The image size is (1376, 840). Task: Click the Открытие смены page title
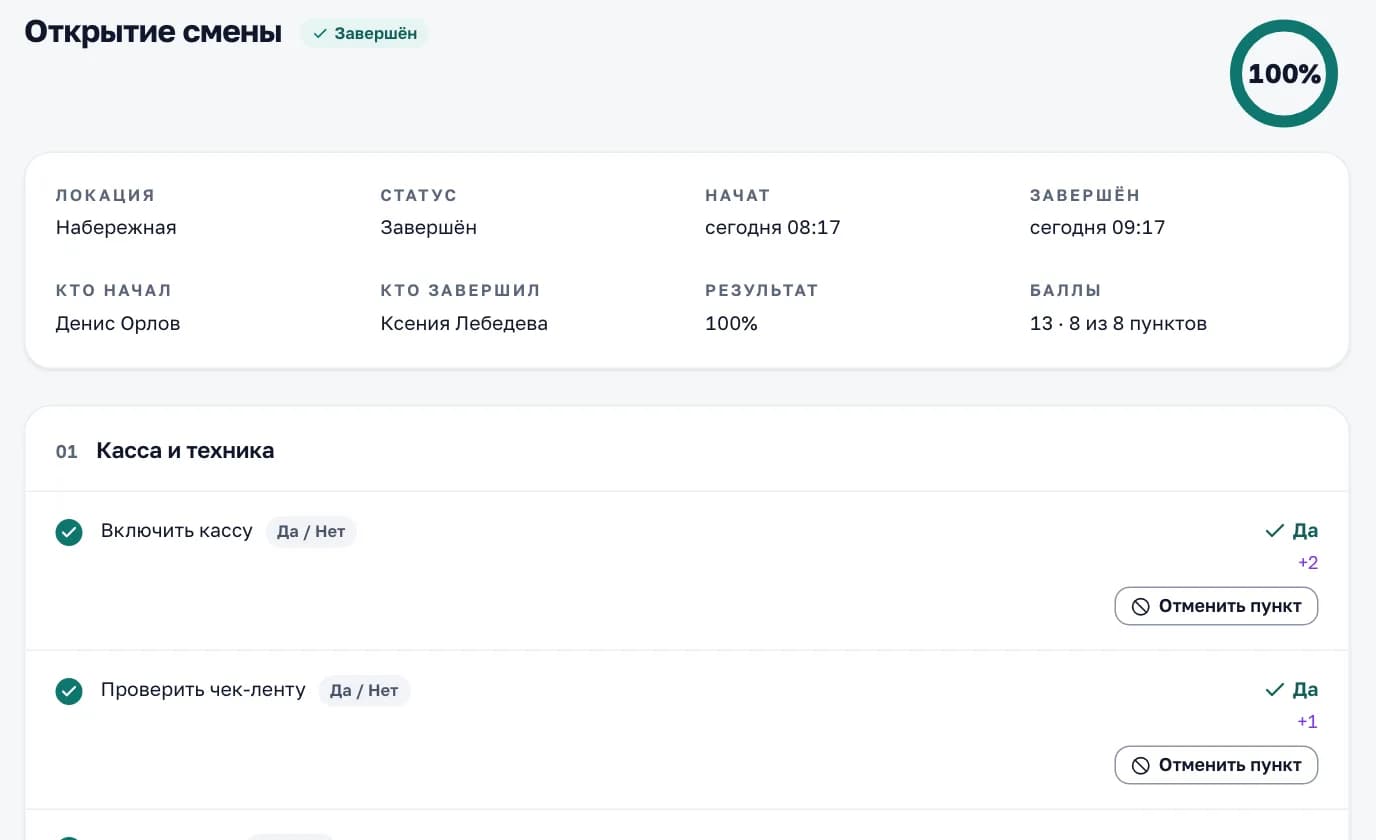[x=153, y=32]
